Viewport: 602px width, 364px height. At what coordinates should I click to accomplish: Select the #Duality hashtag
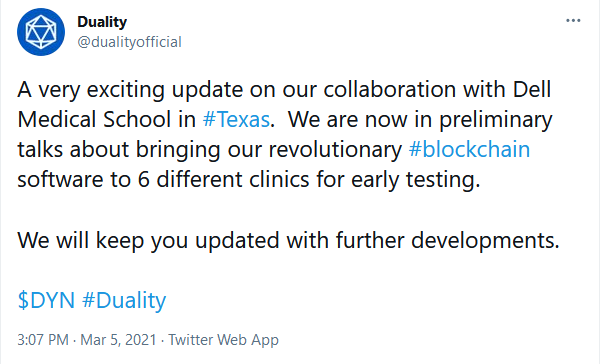coord(124,301)
